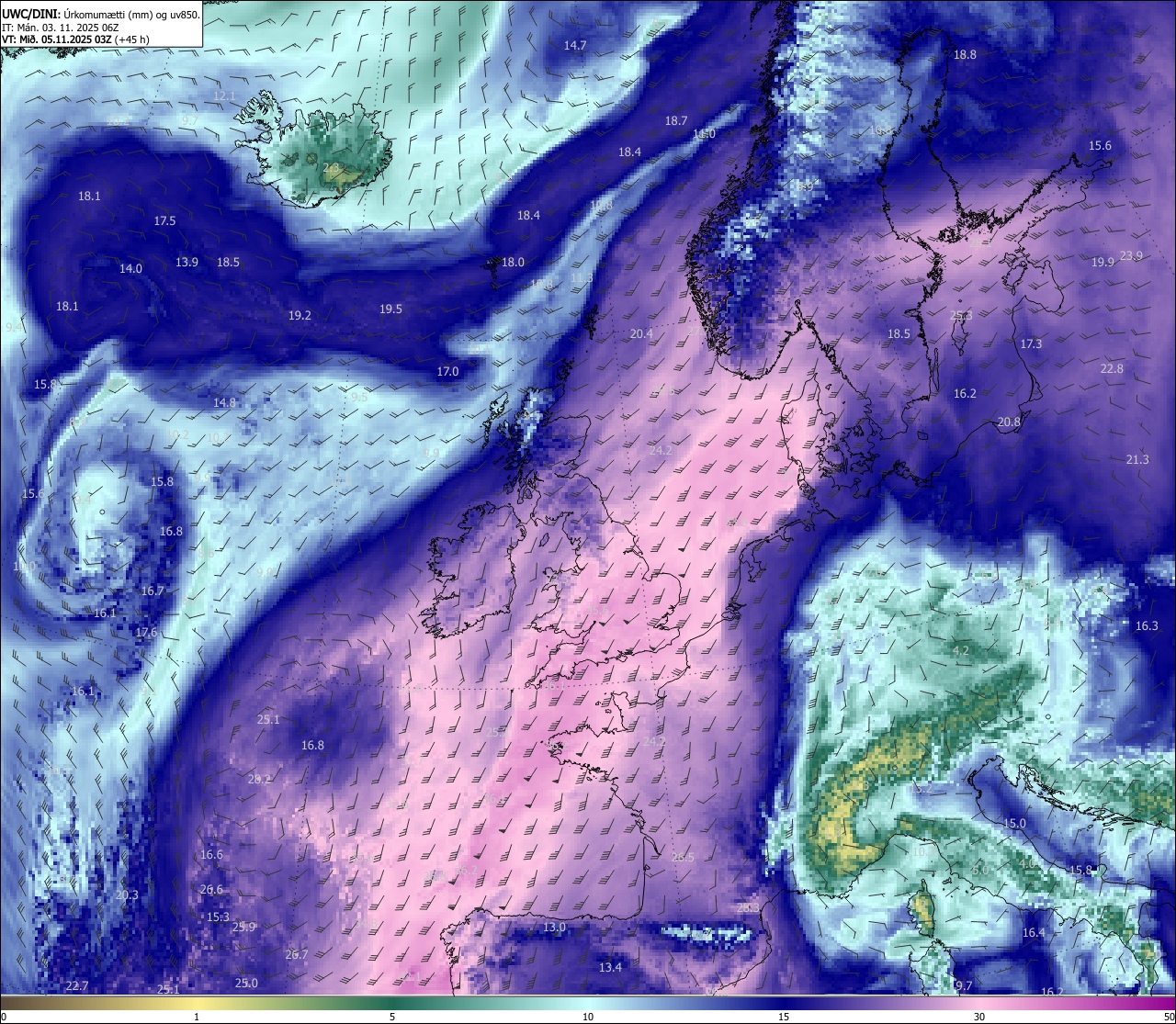Click the 18.0 value near the Faroes
Image resolution: width=1176 pixels, height=1024 pixels.
tap(513, 262)
